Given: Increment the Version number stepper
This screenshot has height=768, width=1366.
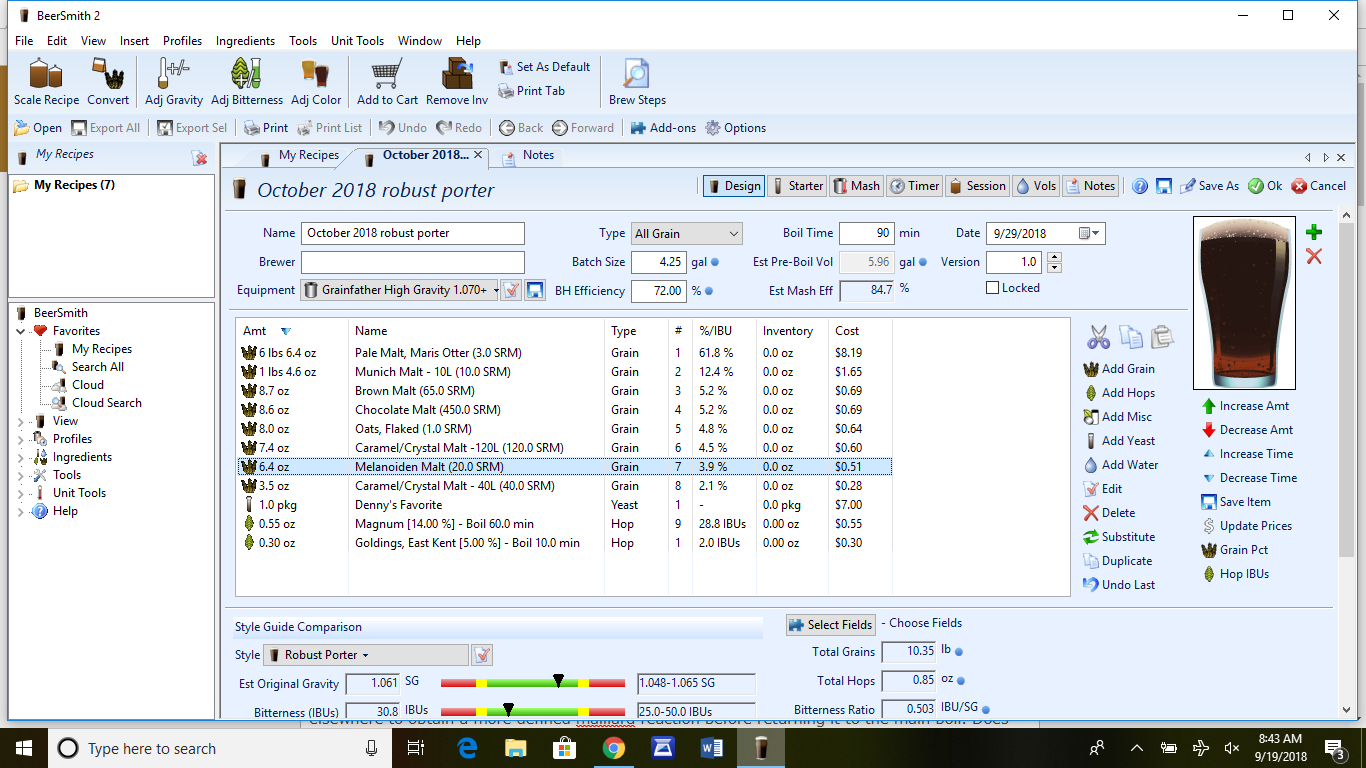Looking at the screenshot, I should 1053,257.
